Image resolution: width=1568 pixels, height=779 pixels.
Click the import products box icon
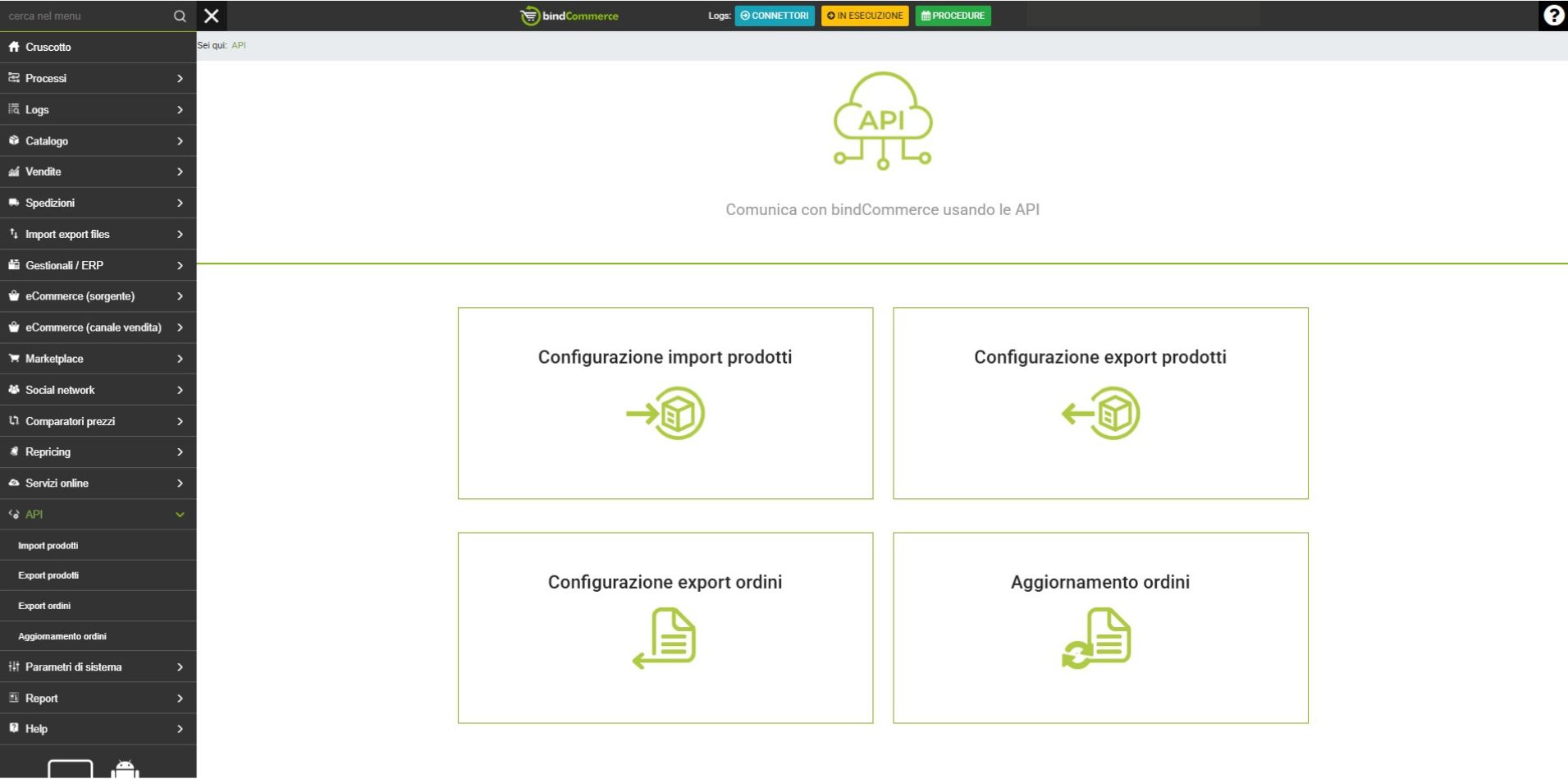point(665,414)
